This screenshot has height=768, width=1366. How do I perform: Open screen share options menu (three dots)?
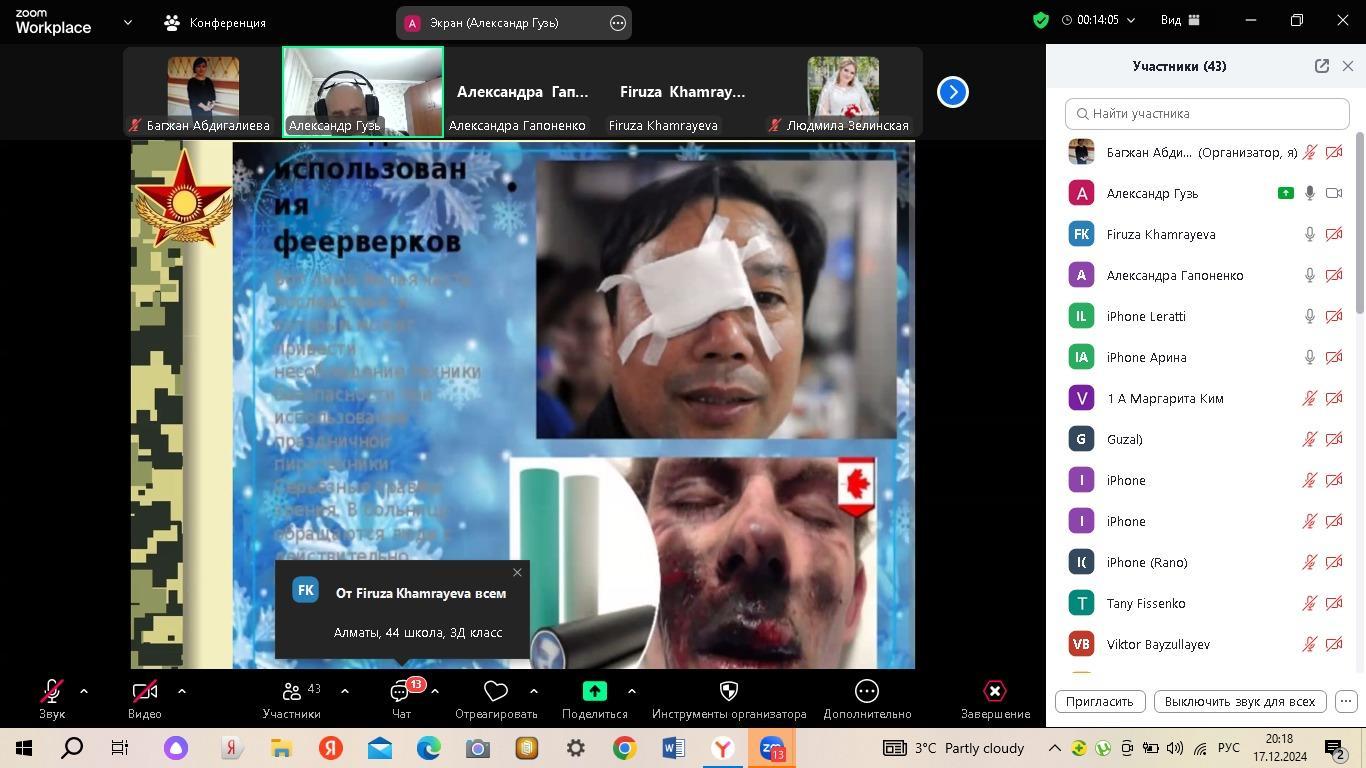(x=618, y=23)
